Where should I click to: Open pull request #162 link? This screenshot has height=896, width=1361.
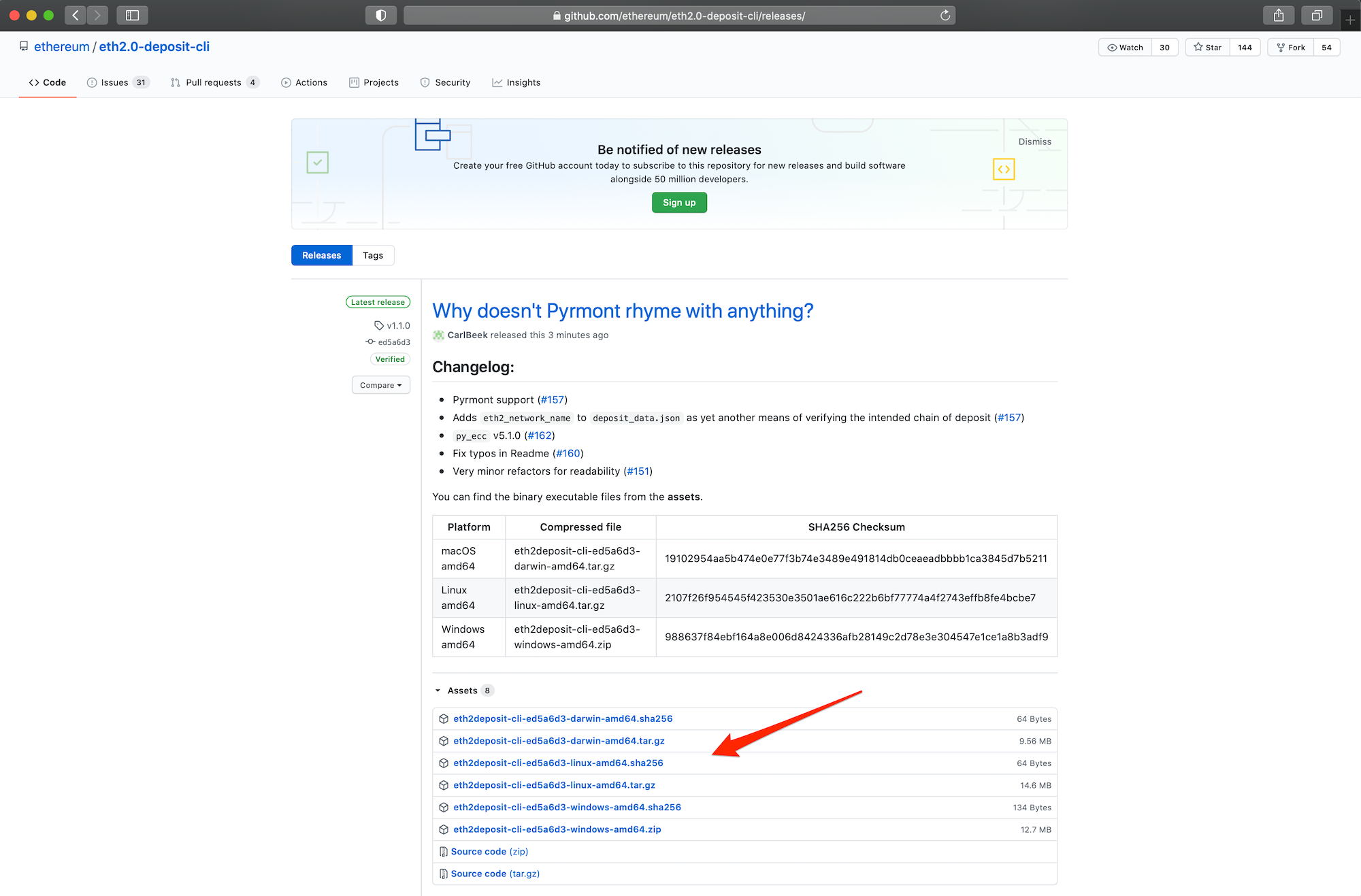[x=540, y=435]
